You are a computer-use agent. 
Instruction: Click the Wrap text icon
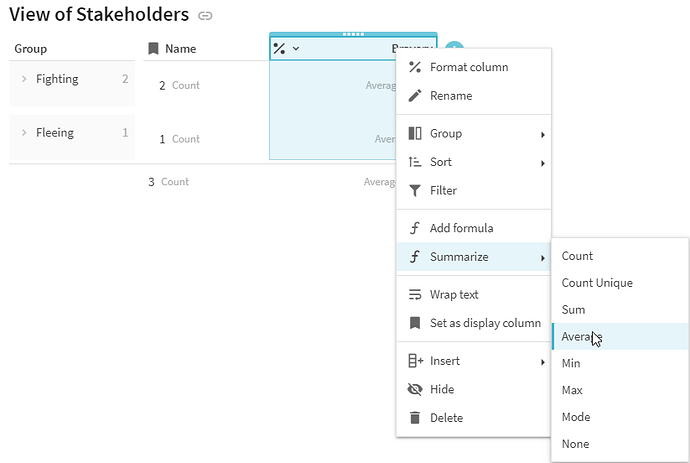click(x=415, y=295)
